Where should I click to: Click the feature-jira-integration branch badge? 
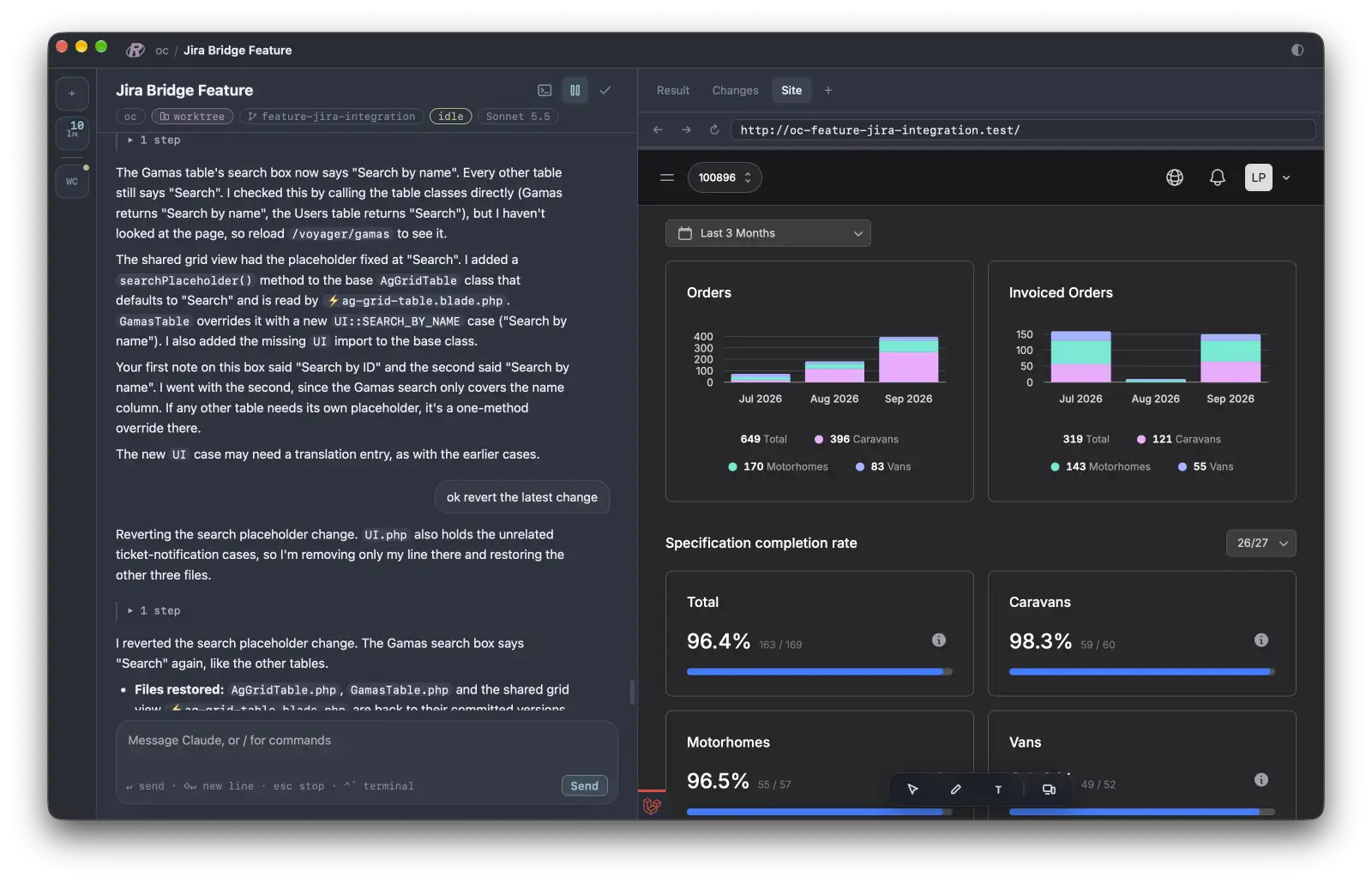coord(332,117)
